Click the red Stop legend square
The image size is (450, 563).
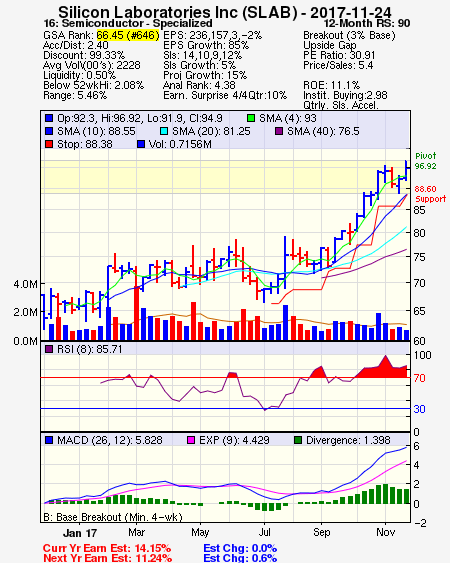point(49,144)
